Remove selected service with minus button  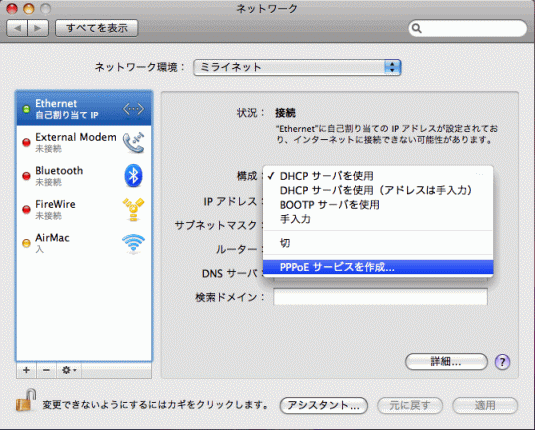tap(46, 370)
